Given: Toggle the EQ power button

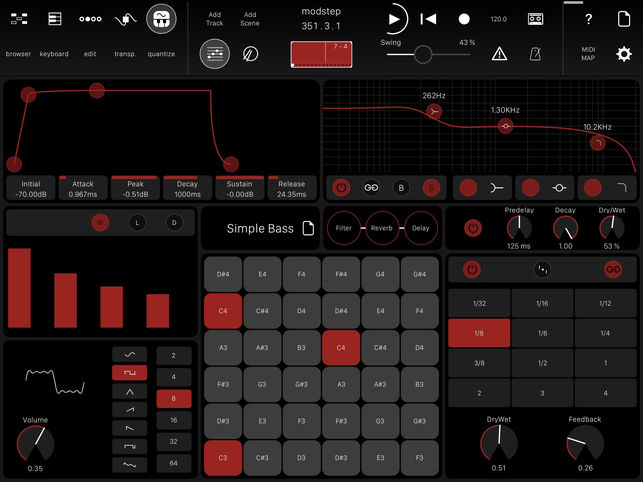Looking at the screenshot, I should click(x=341, y=188).
